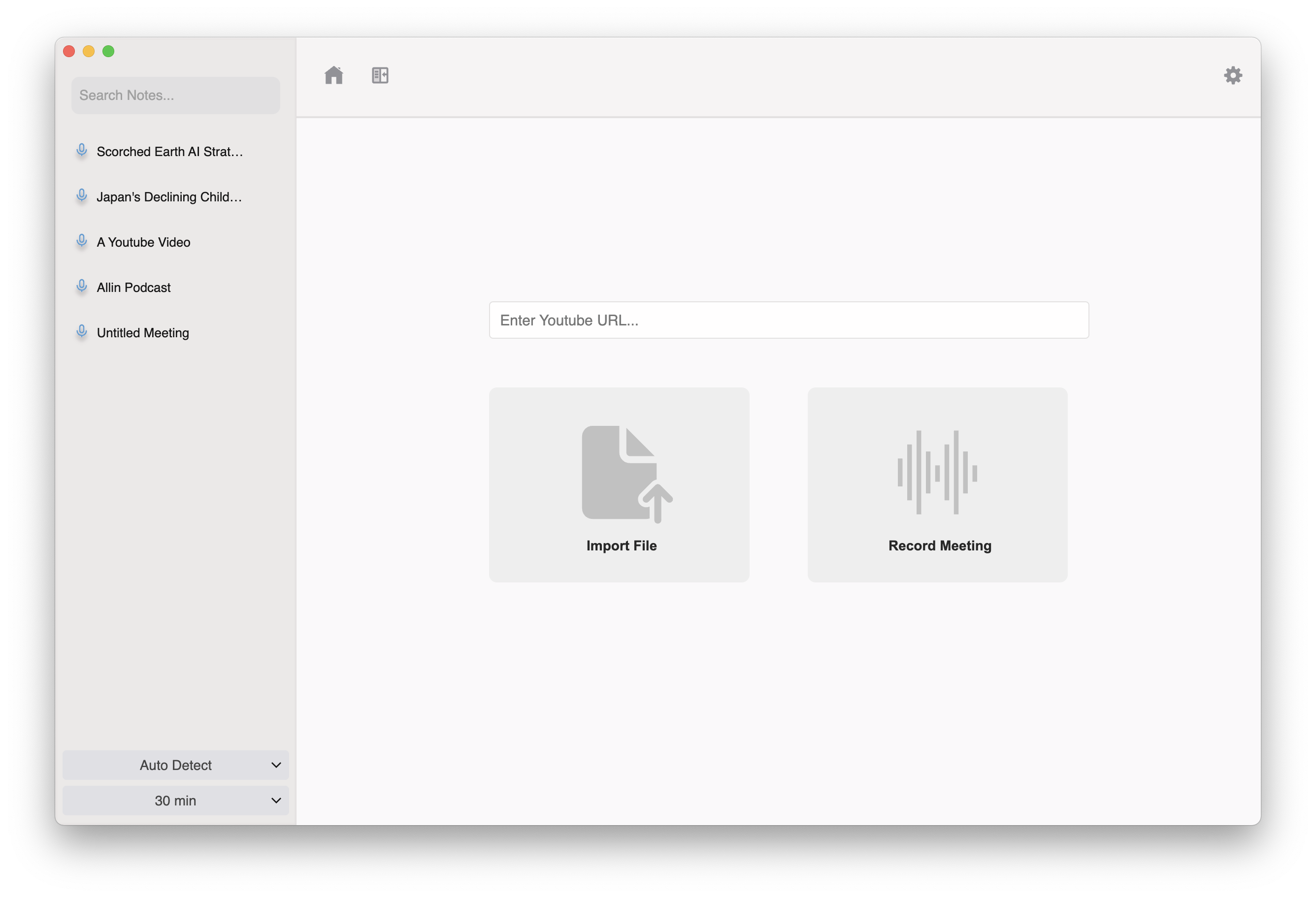This screenshot has width=1316, height=898.
Task: Click the microphone icon next to 'A Youtube Video'
Action: [x=82, y=241]
